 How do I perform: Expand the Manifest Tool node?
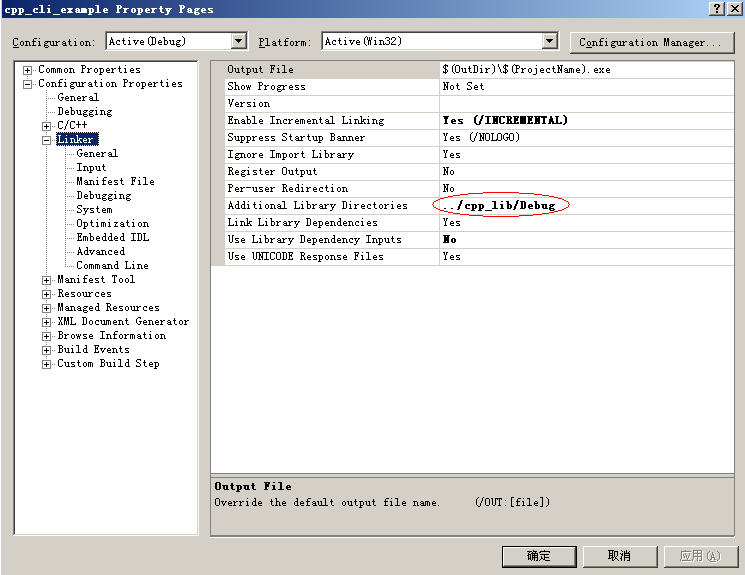tap(47, 280)
